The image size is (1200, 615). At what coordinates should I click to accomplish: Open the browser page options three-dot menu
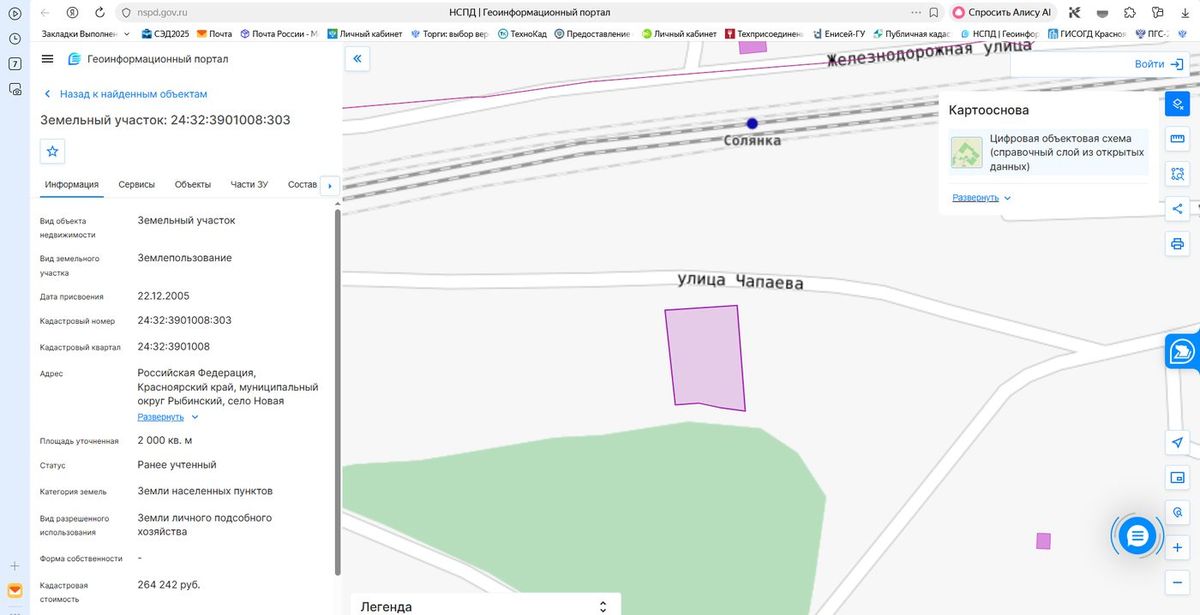(915, 13)
